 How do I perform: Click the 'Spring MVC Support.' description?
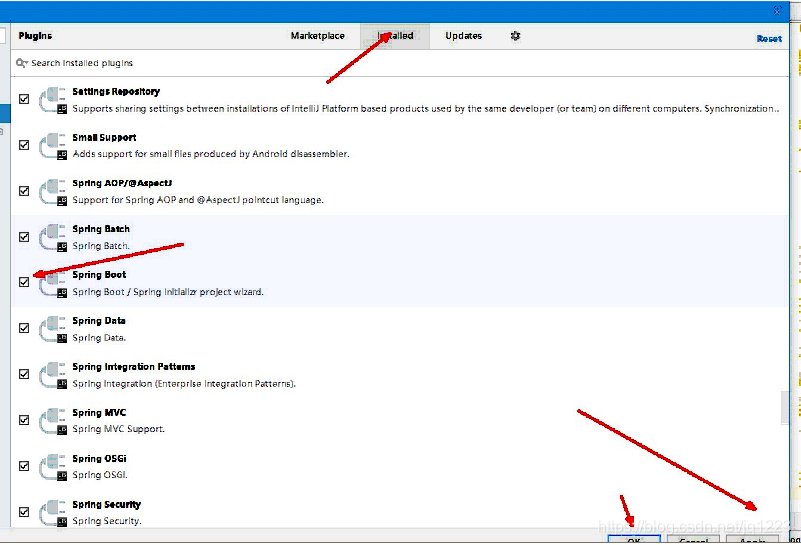(x=119, y=429)
